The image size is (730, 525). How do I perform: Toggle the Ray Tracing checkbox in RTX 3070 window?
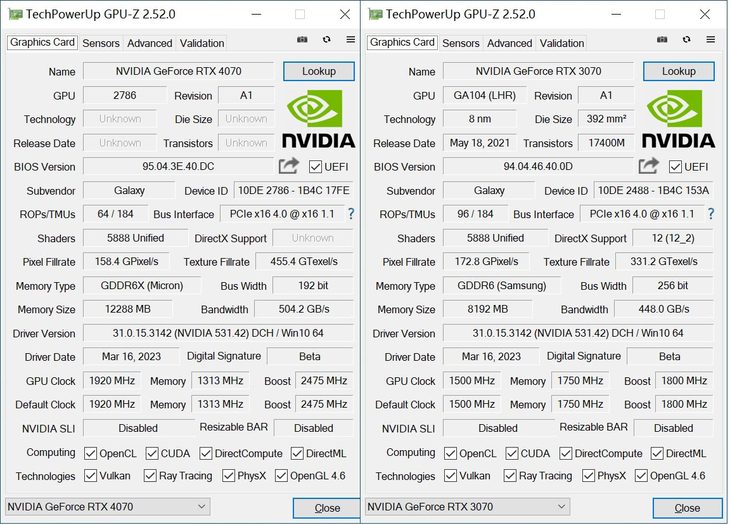[510, 476]
